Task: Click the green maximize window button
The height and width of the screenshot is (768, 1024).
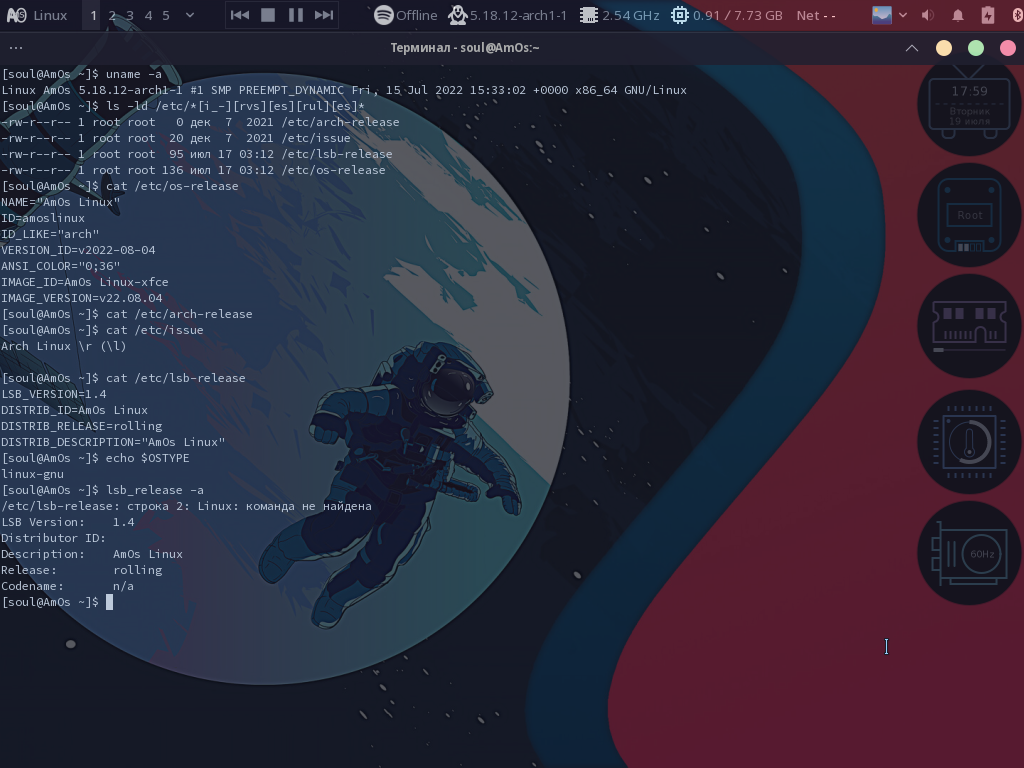Action: (976, 48)
